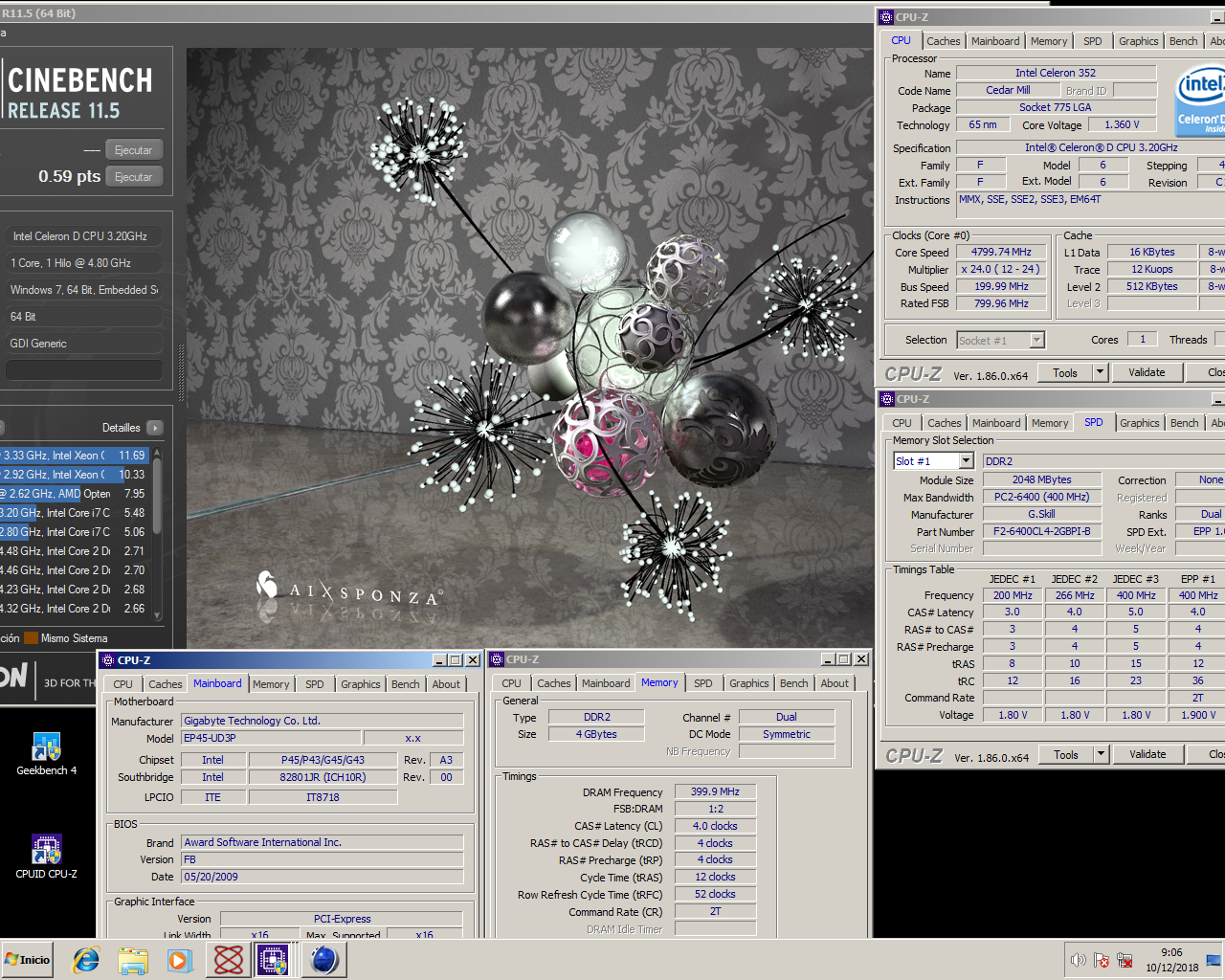Open SPD tab in Mainboard CPU-Z window
This screenshot has height=980, width=1225.
(x=315, y=684)
